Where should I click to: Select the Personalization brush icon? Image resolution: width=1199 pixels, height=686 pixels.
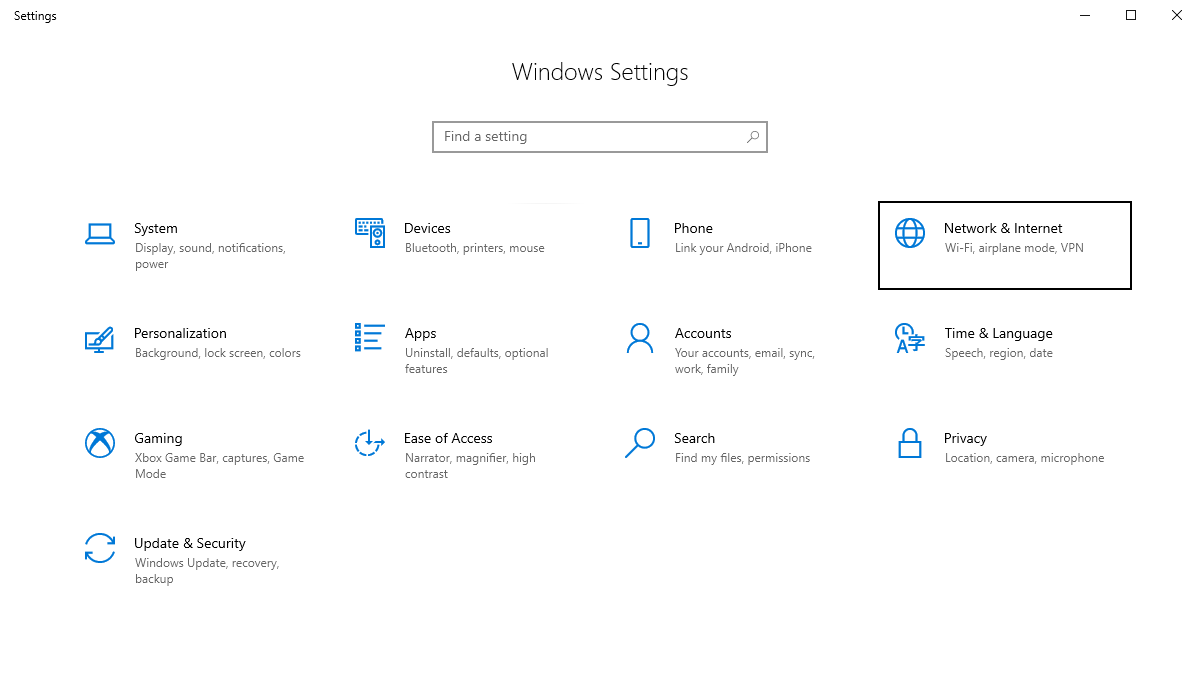[100, 340]
